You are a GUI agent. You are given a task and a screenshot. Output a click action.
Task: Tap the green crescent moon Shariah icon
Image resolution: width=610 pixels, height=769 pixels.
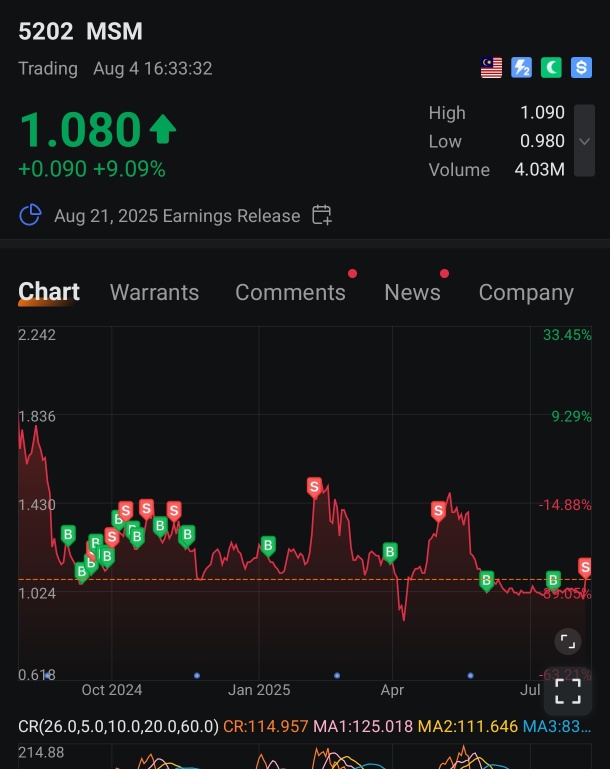tap(551, 68)
